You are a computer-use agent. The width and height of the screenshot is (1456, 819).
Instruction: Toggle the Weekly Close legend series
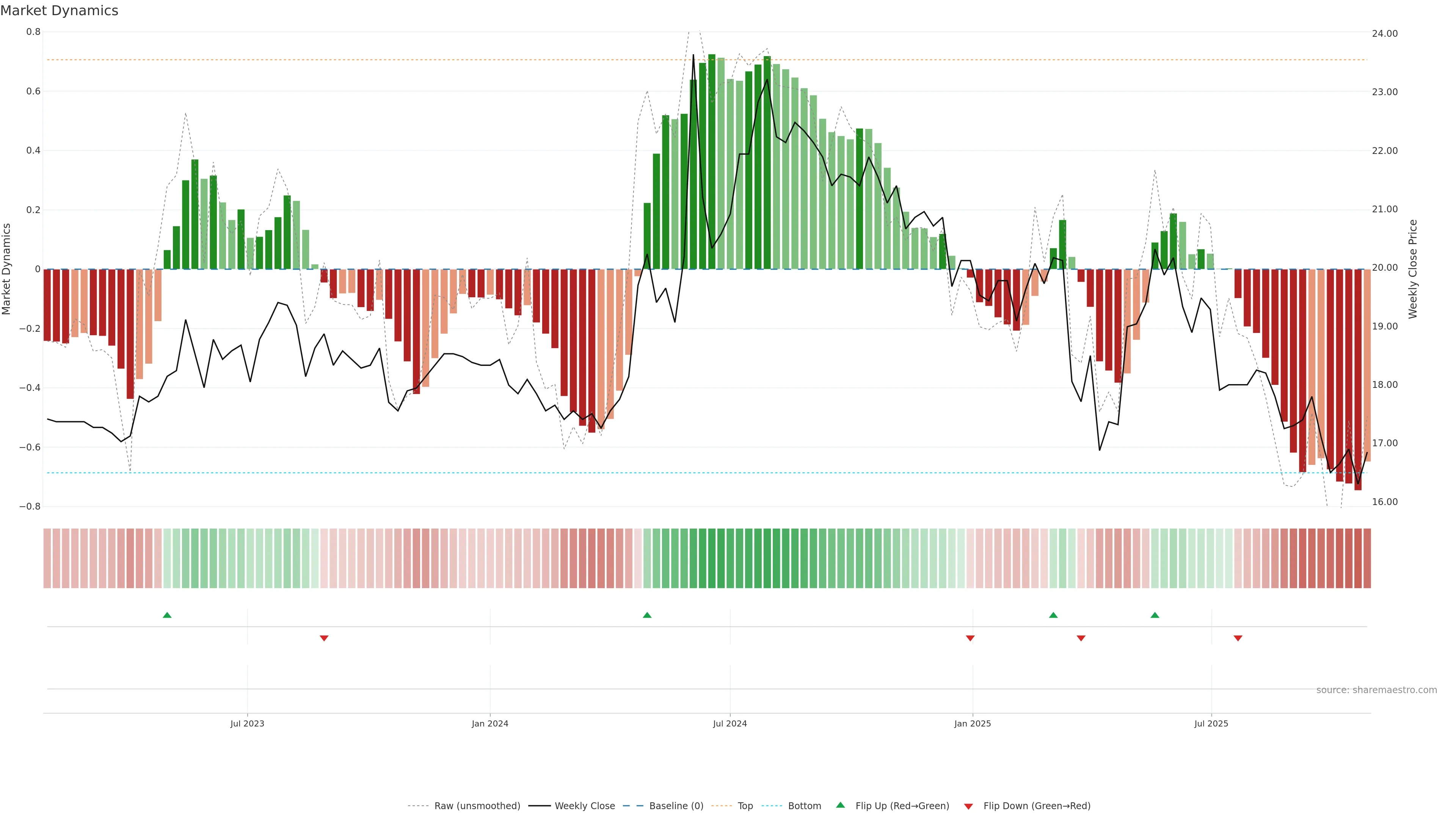(x=584, y=806)
